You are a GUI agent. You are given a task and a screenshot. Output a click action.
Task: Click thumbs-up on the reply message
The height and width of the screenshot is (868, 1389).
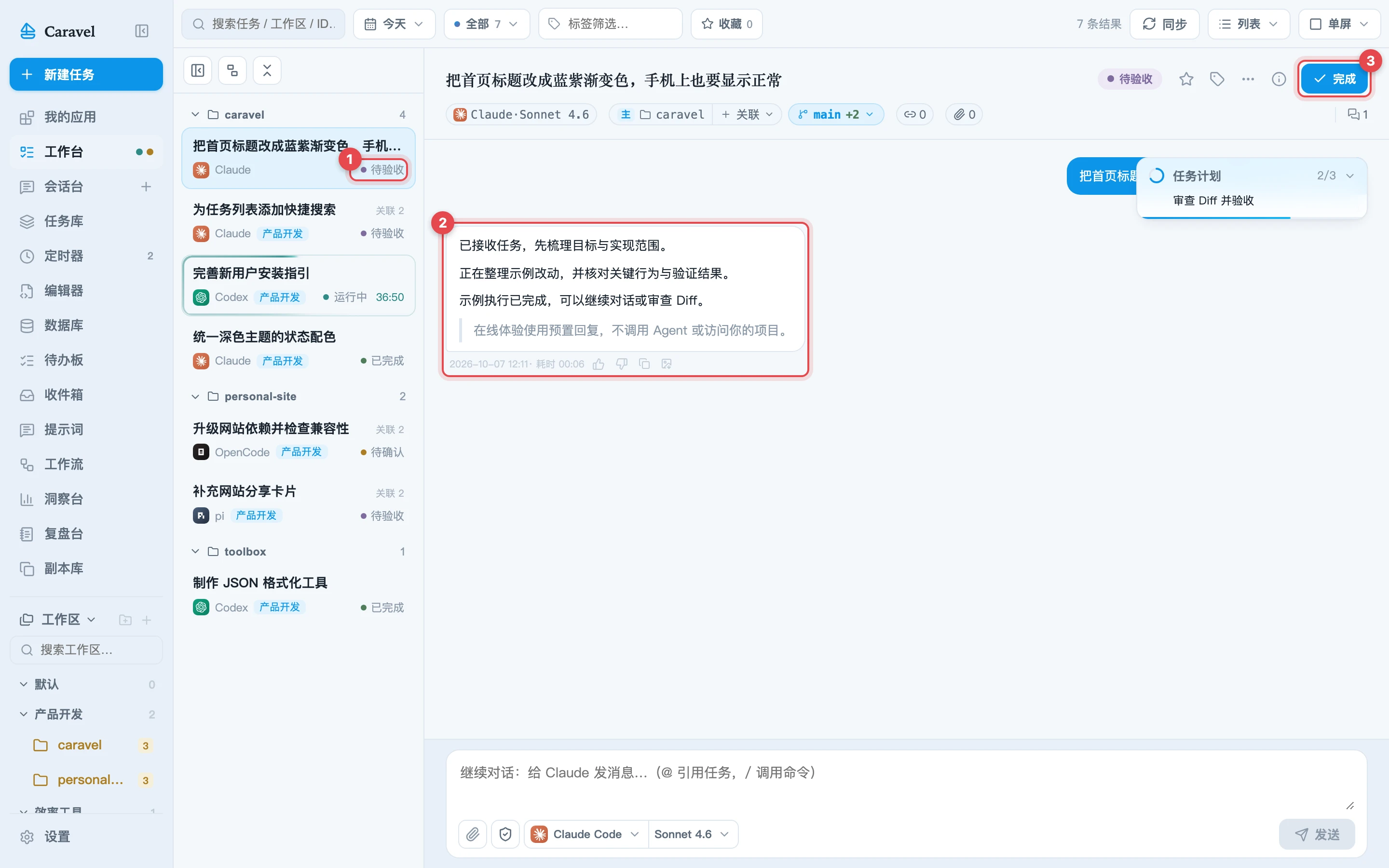pos(599,364)
